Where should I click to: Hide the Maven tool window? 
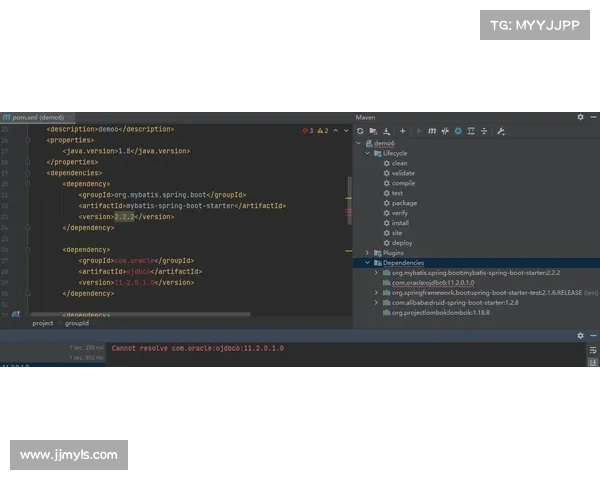pos(593,117)
